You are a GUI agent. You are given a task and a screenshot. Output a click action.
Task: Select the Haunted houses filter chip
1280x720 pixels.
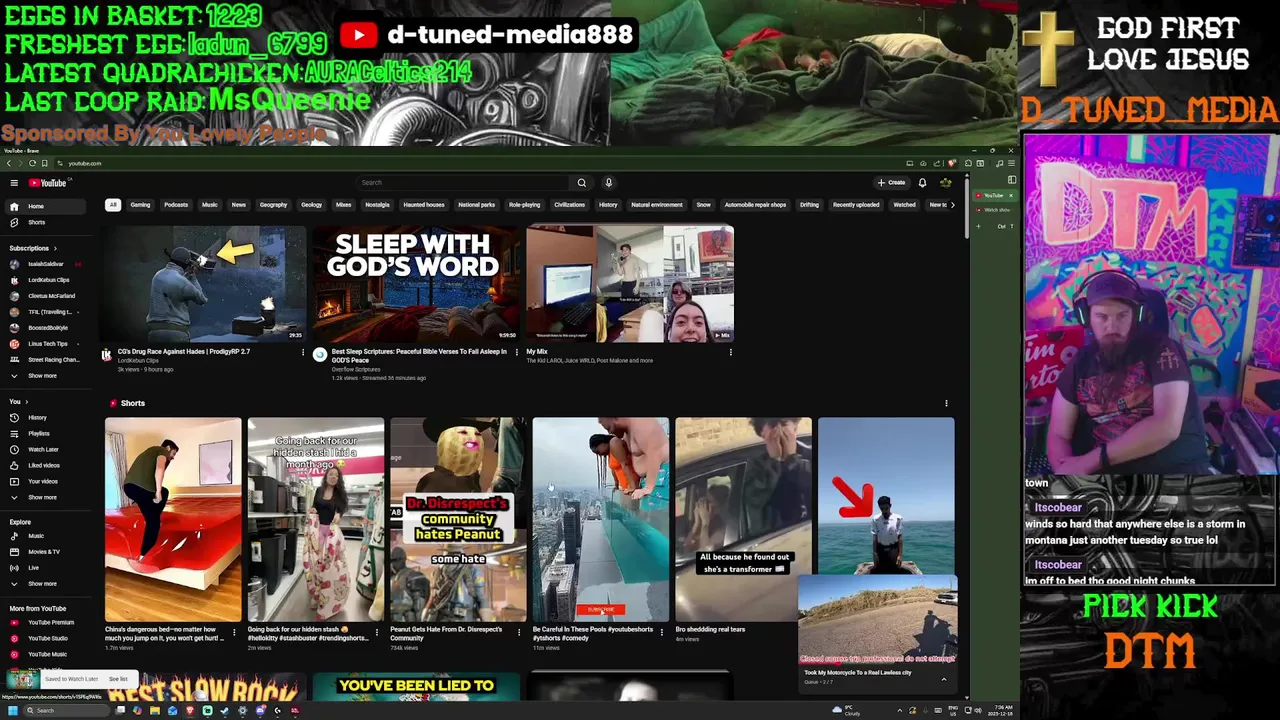pos(424,205)
